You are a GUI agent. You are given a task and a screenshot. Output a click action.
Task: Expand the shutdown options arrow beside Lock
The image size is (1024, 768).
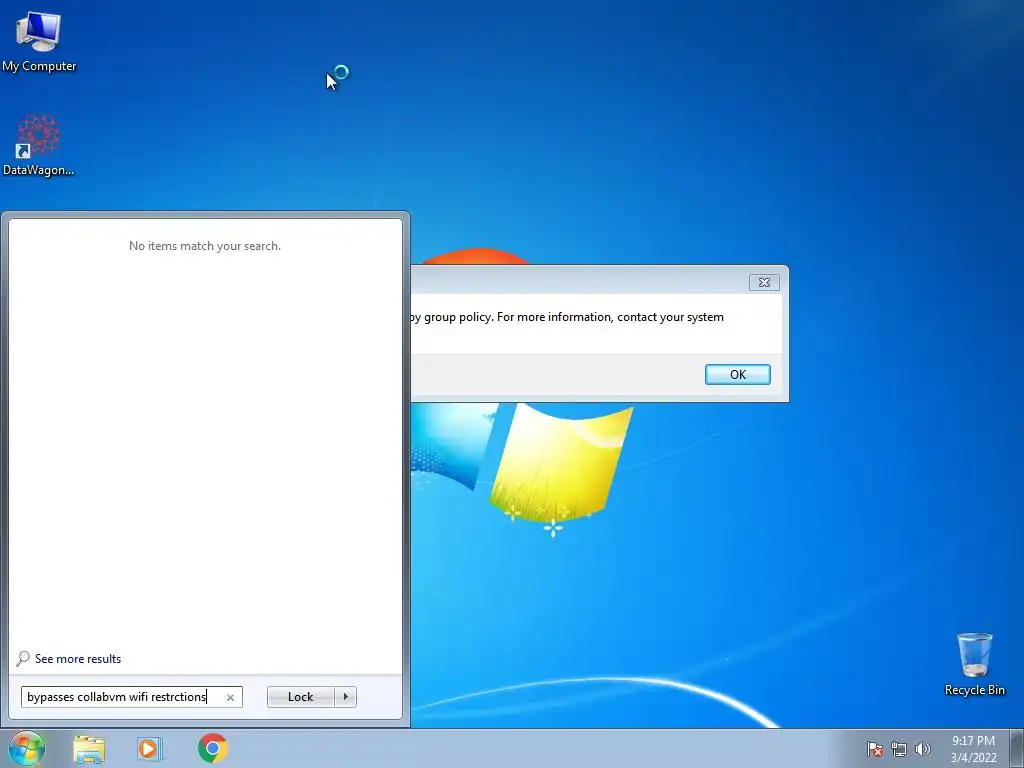click(345, 697)
